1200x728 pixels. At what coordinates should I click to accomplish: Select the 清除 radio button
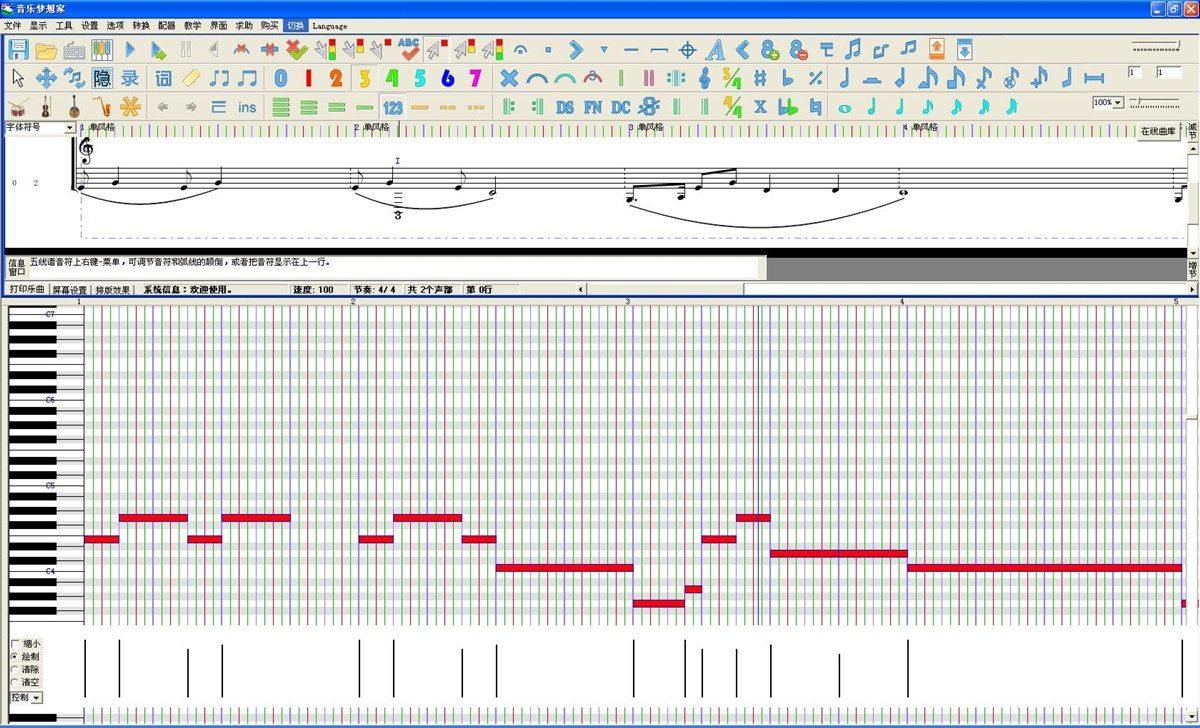(15, 669)
